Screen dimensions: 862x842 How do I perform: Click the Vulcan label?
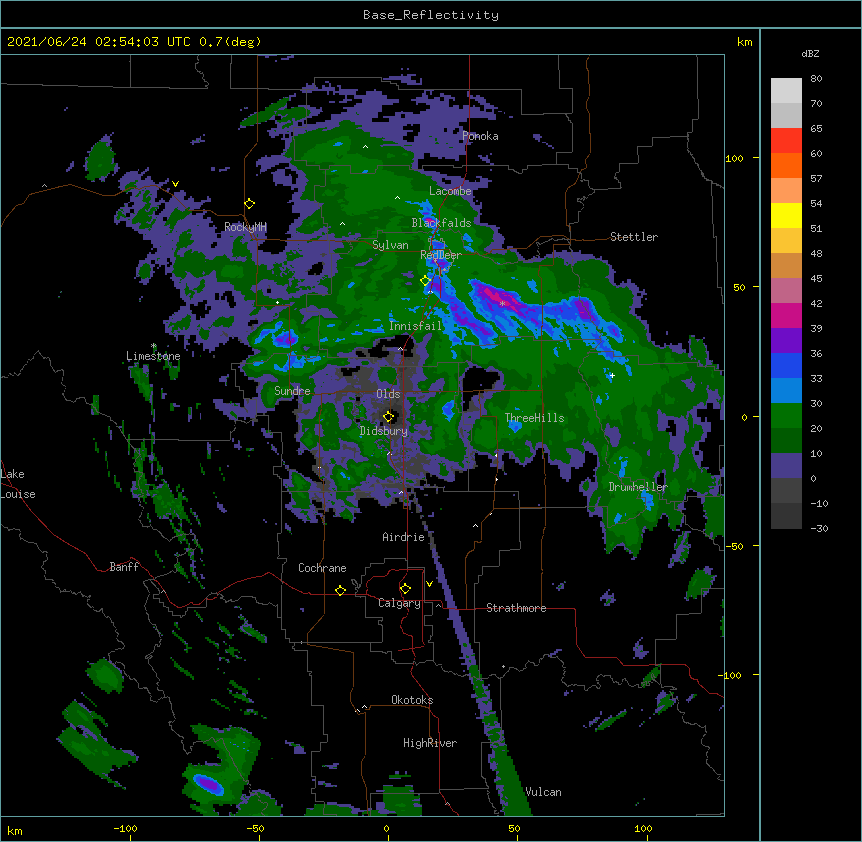point(543,792)
